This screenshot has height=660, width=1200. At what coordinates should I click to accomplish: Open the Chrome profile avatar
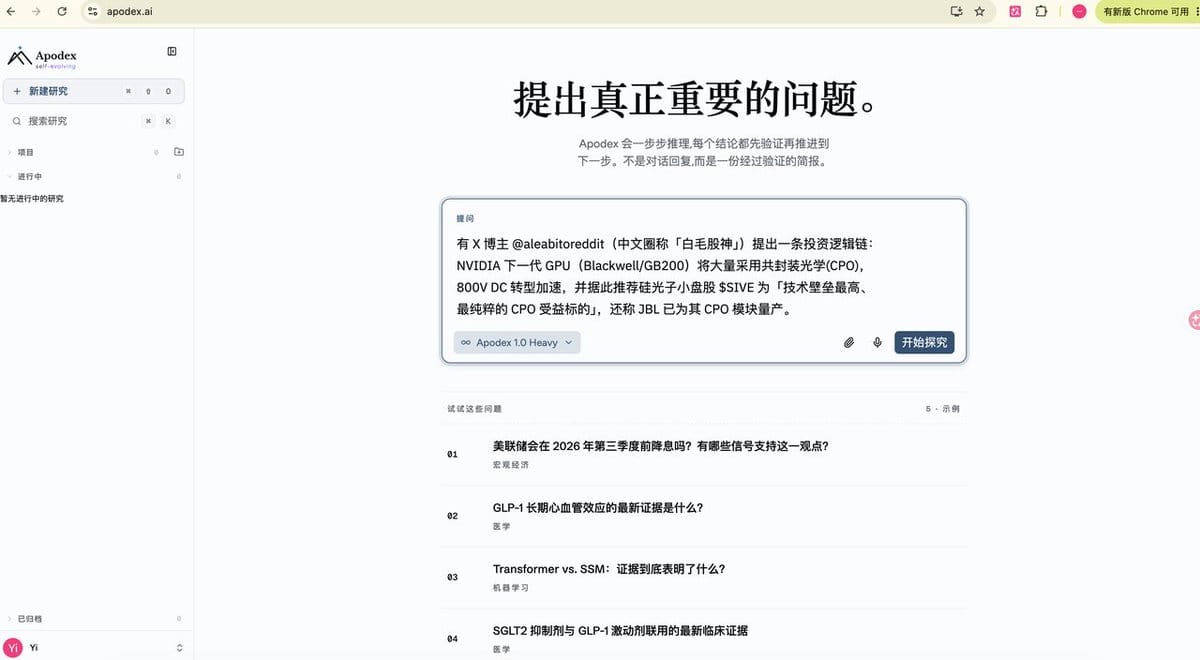click(x=1079, y=11)
